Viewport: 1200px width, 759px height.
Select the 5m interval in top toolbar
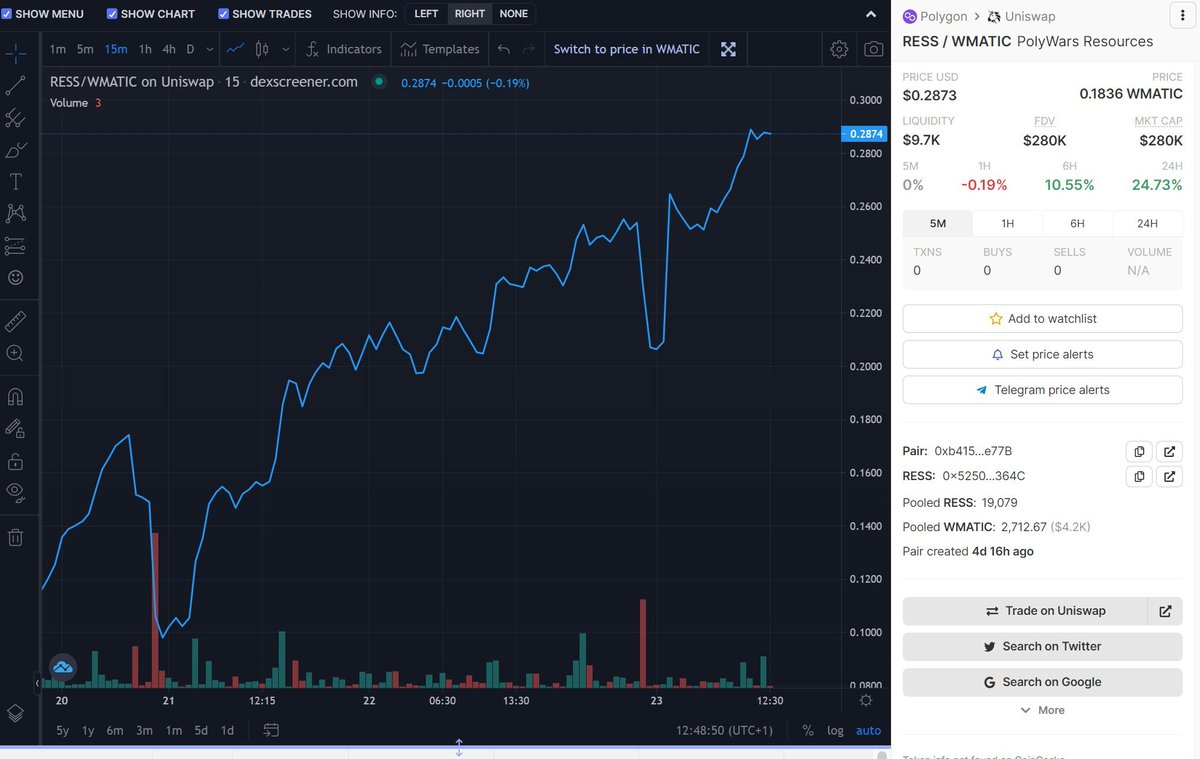pos(85,49)
